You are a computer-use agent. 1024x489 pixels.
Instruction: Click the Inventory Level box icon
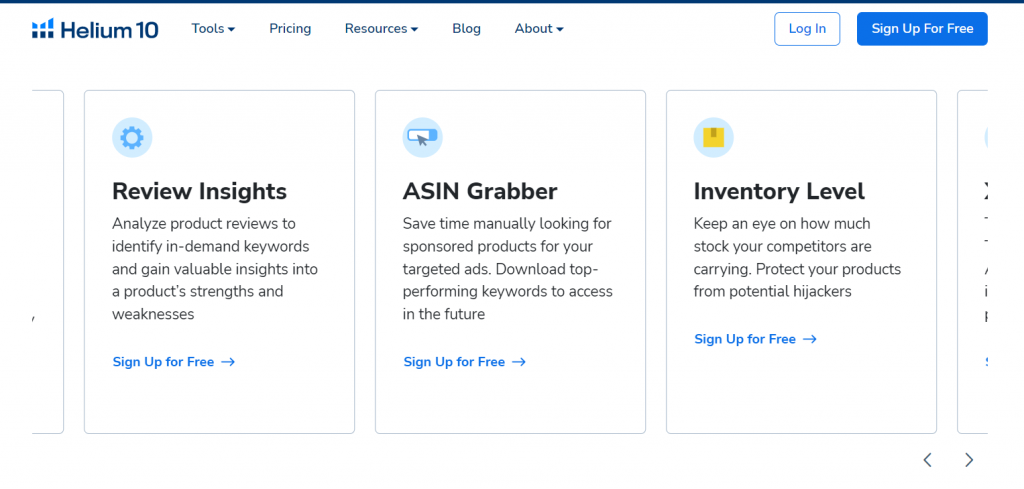713,138
